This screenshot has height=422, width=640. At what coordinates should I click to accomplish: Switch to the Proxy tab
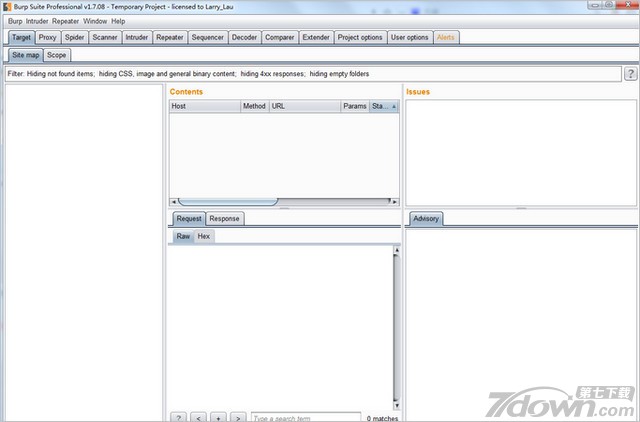click(48, 38)
